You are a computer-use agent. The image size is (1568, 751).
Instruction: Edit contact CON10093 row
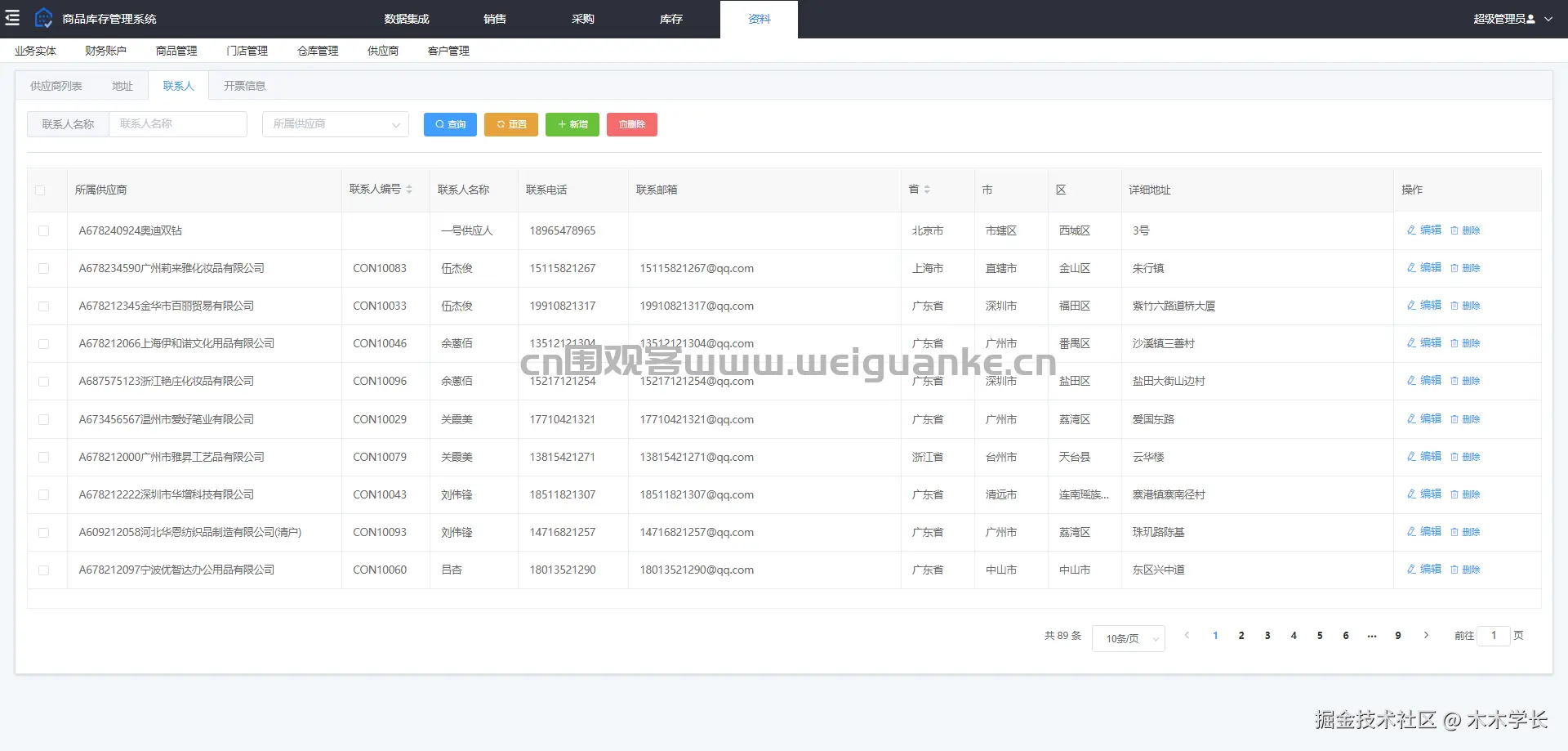pos(1424,532)
